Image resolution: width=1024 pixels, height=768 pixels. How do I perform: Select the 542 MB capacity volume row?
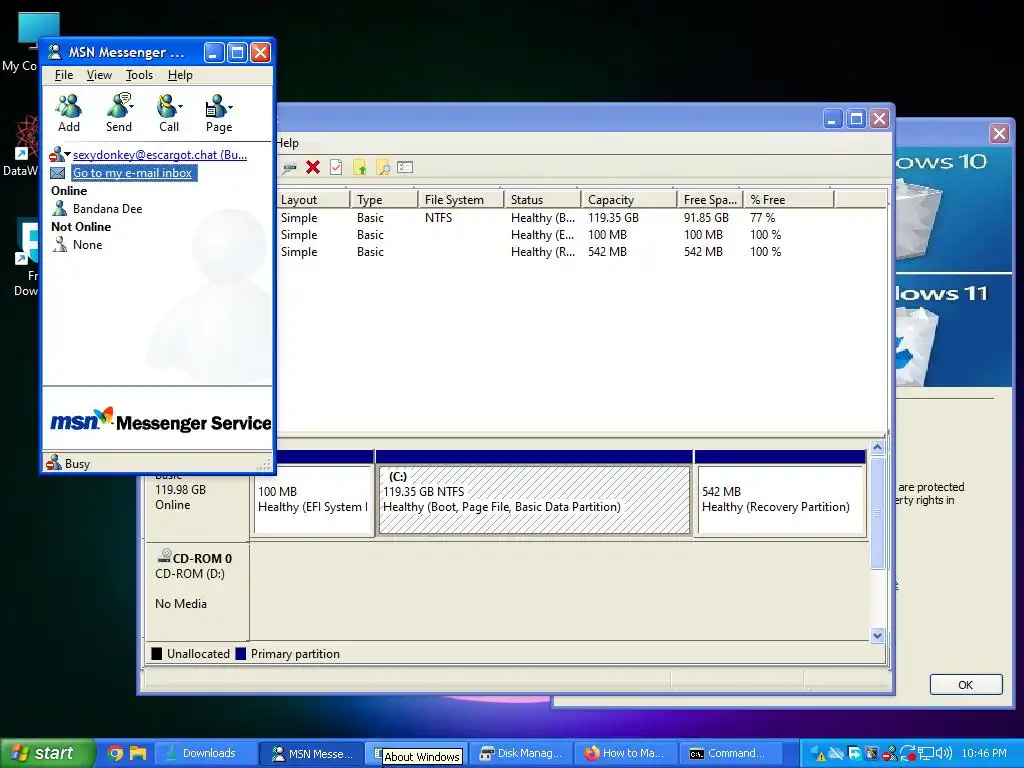[581, 252]
